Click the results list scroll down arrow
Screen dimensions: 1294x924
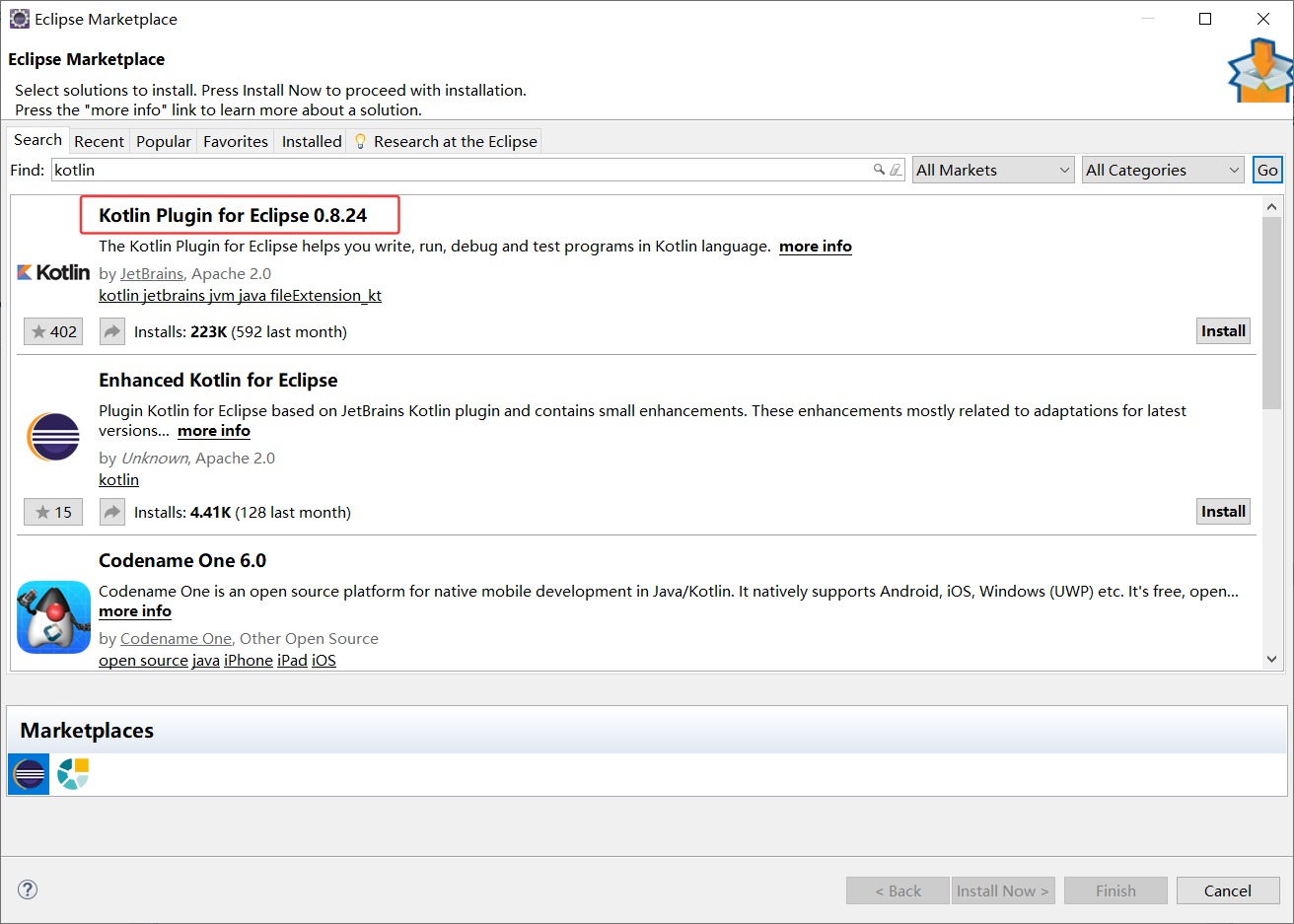pos(1271,659)
